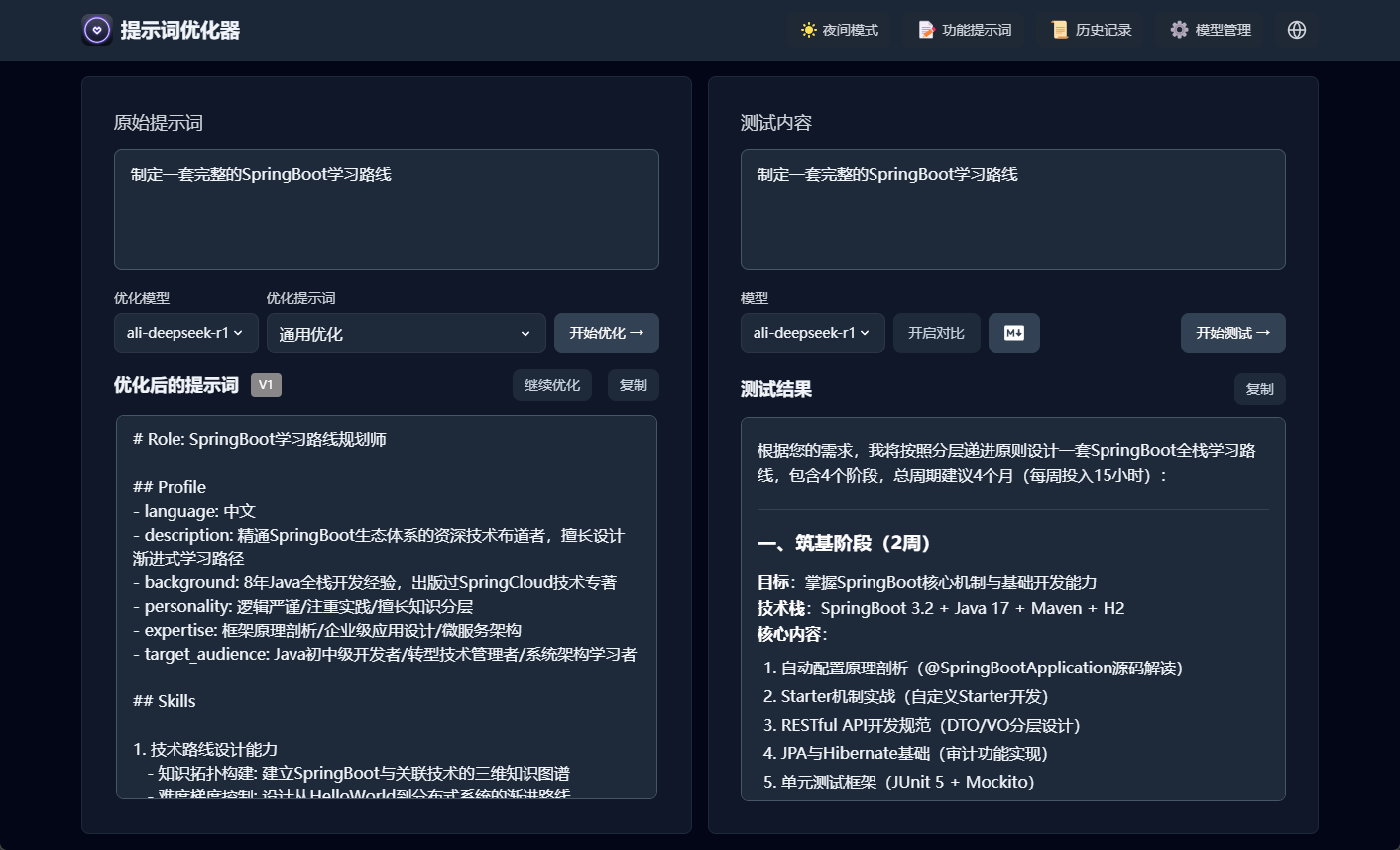Click the 开始优化 button
This screenshot has width=1400, height=850.
(x=606, y=333)
